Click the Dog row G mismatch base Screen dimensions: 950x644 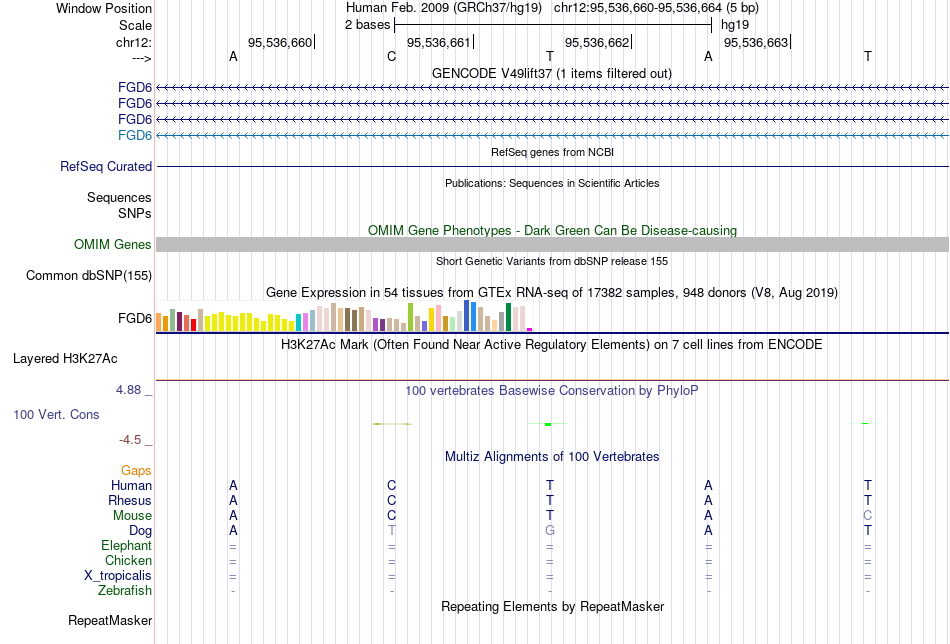pos(550,531)
